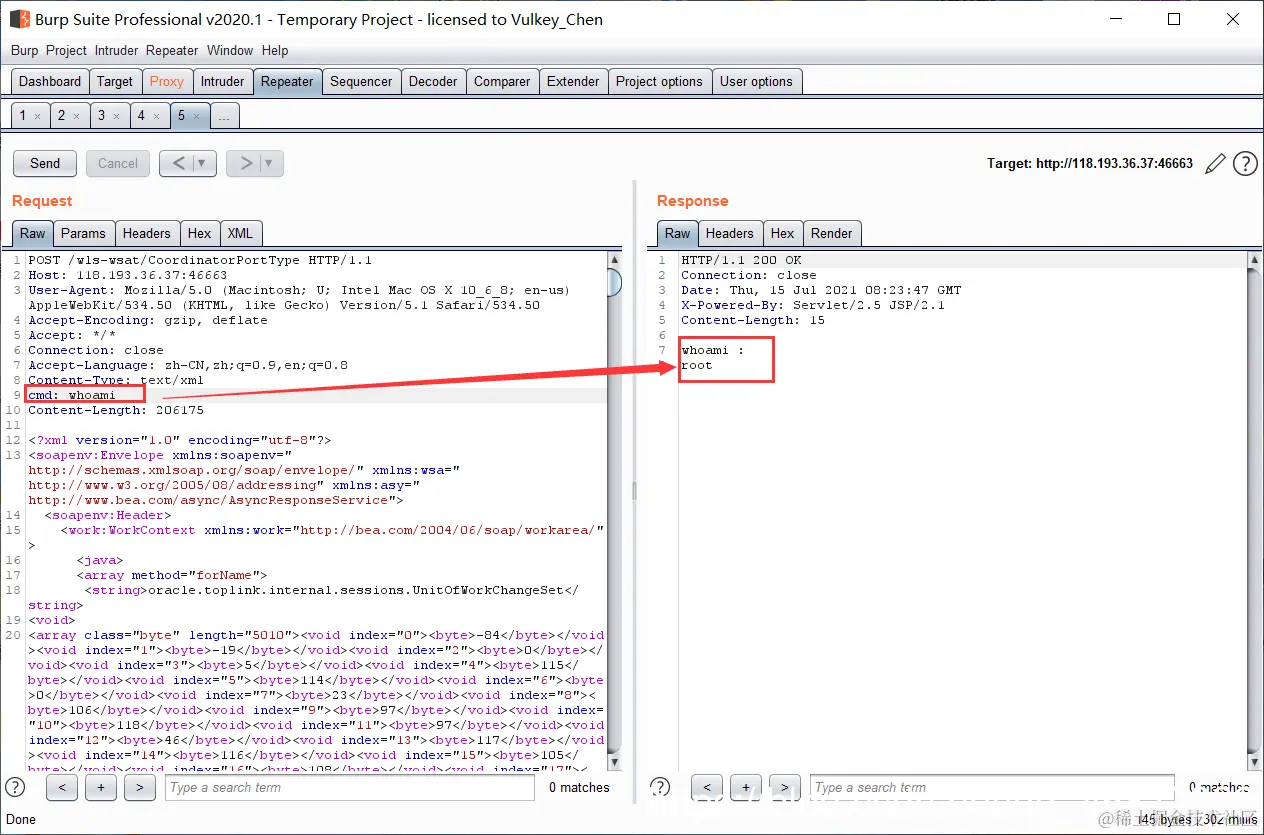Switch to the Comparer tab

(502, 81)
